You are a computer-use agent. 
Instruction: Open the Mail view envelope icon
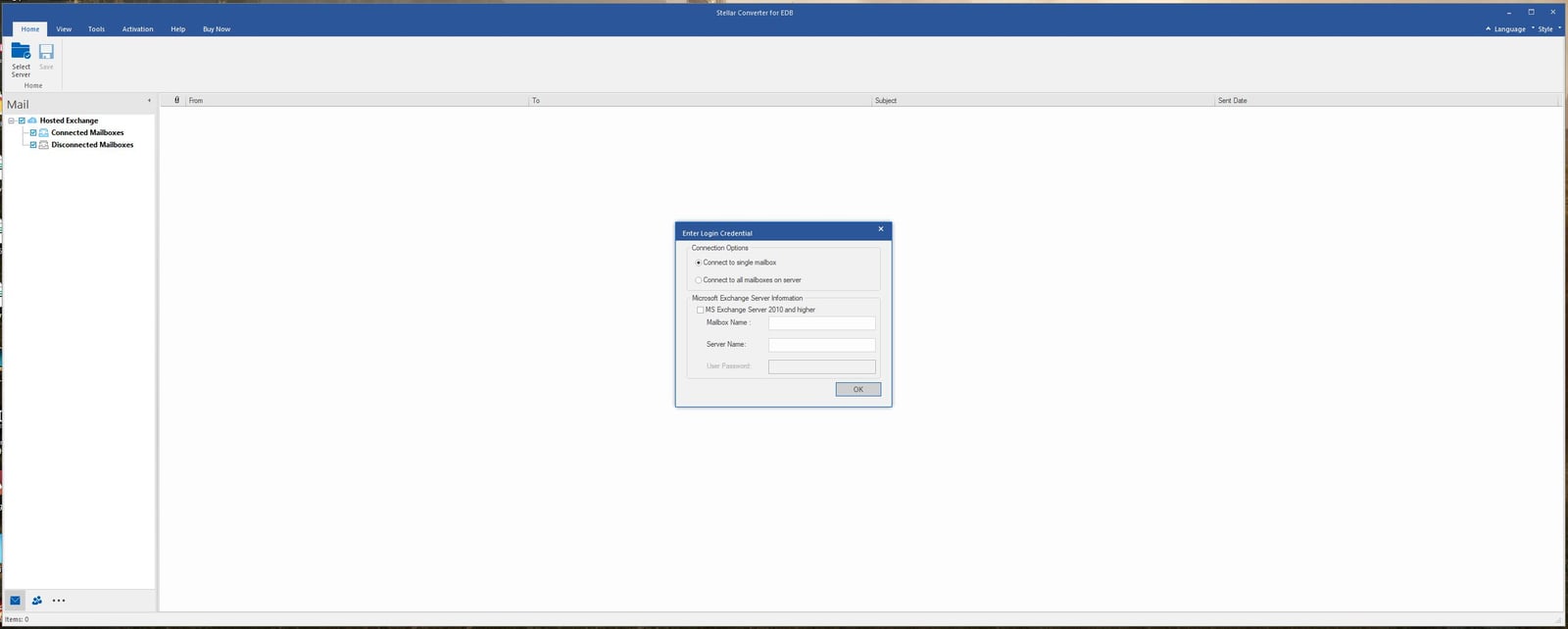click(x=15, y=601)
